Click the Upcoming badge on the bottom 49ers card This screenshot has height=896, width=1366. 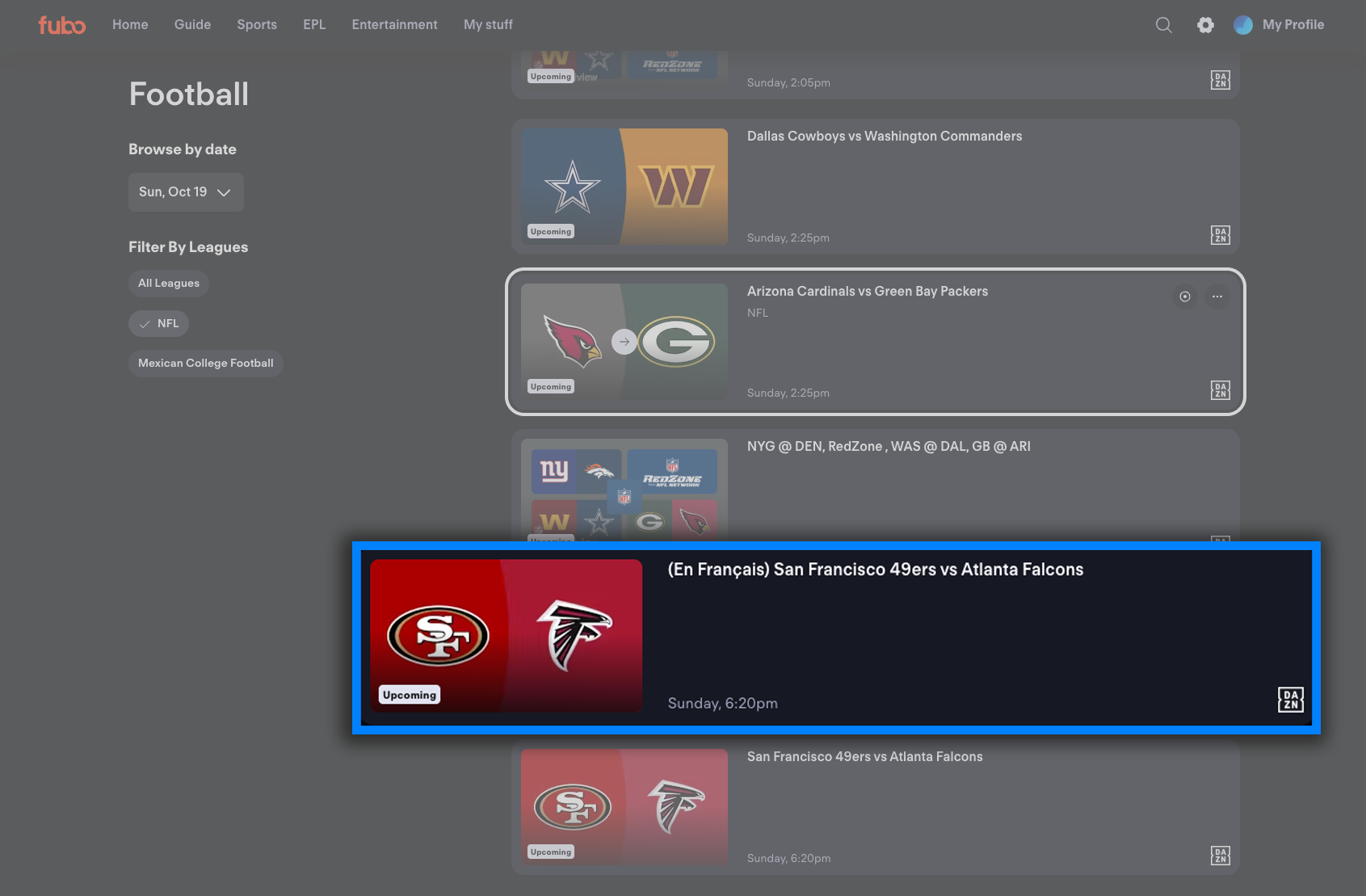click(x=551, y=852)
